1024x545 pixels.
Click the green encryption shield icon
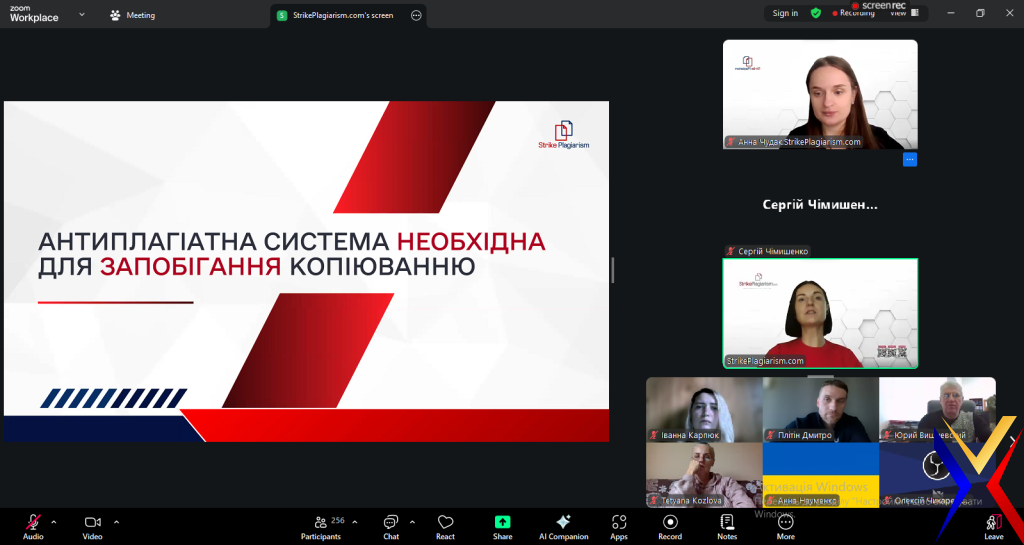tap(816, 13)
